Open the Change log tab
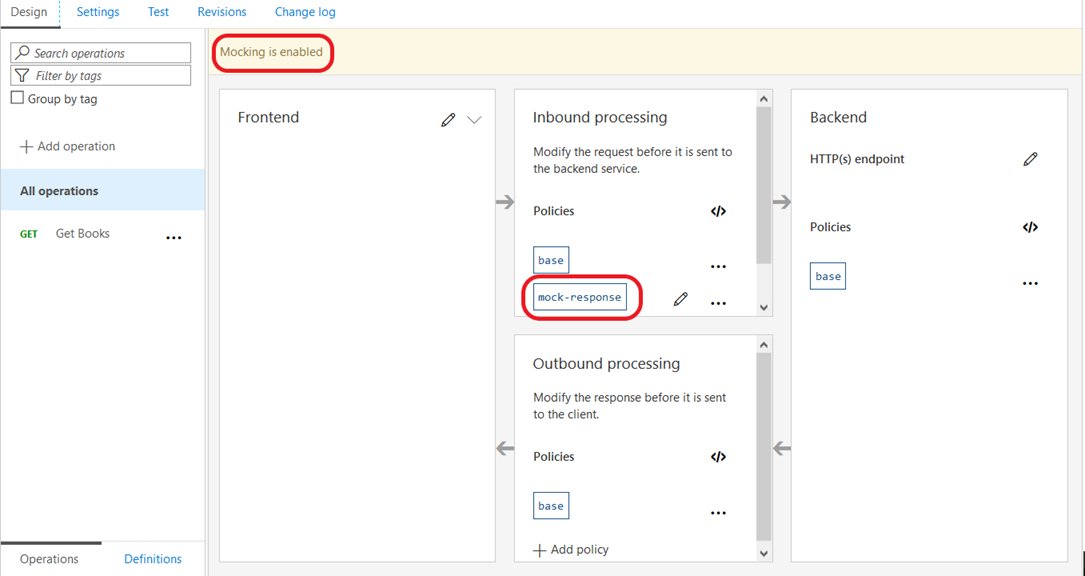Image resolution: width=1085 pixels, height=576 pixels. click(305, 12)
